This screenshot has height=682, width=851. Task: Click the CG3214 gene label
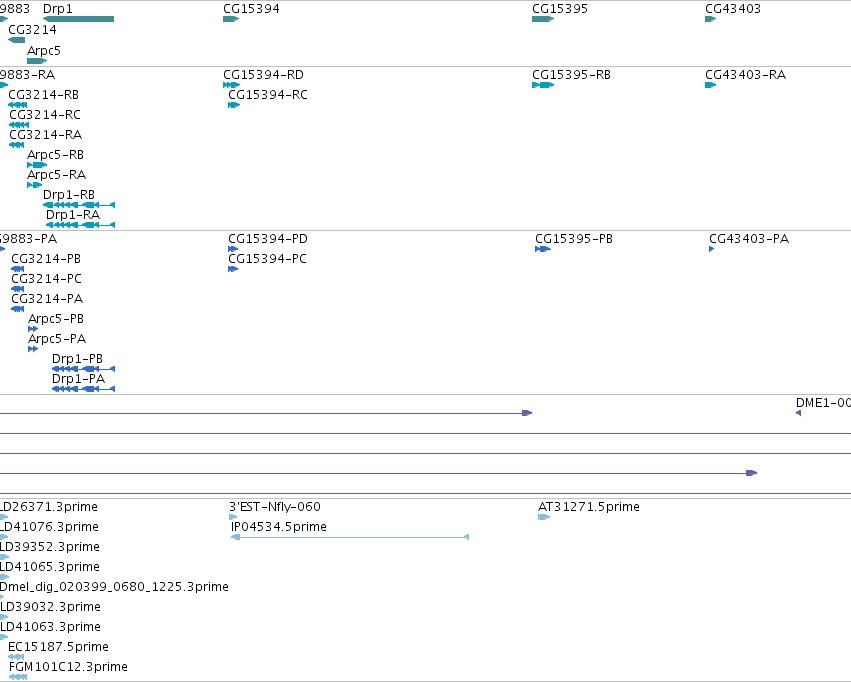33,30
